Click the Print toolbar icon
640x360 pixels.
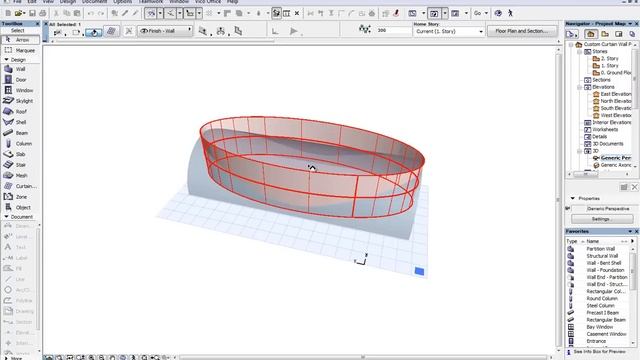tap(42, 13)
